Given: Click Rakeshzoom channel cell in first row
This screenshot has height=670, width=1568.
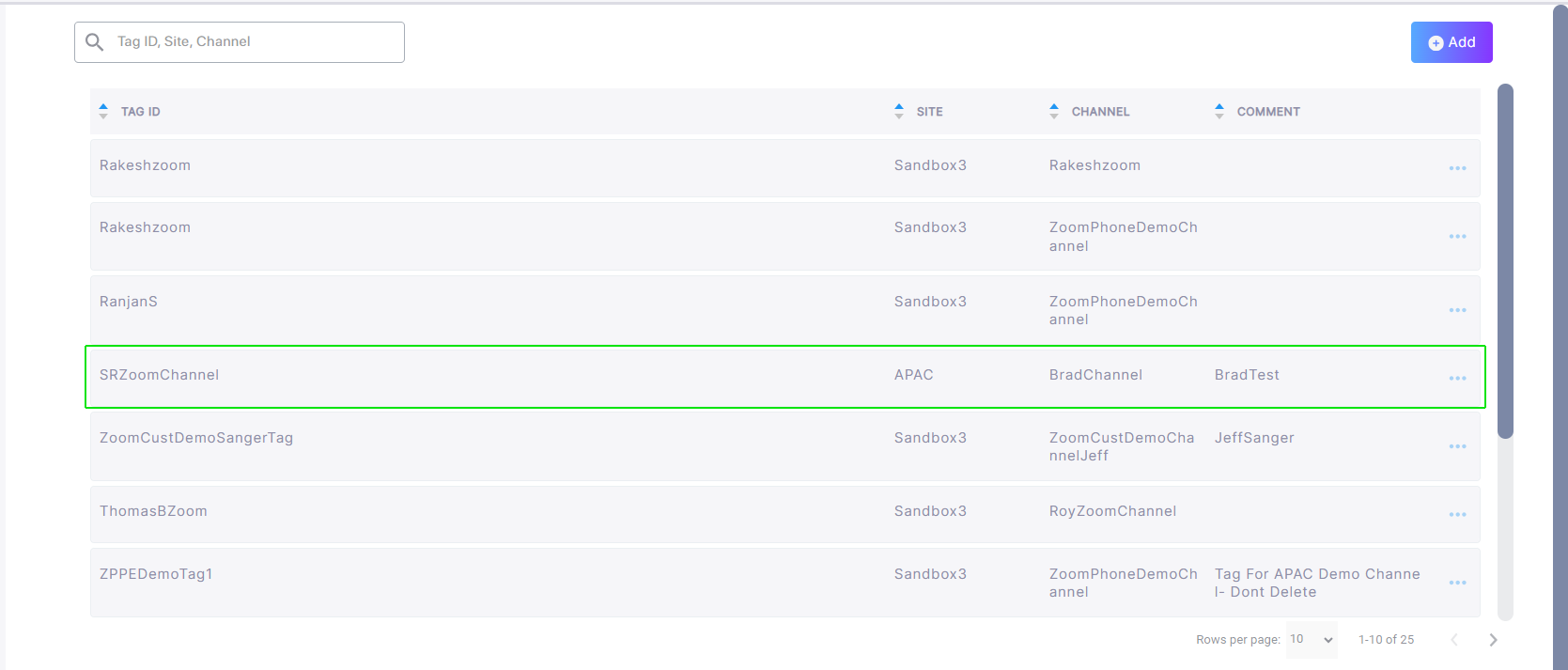Looking at the screenshot, I should 1094,165.
